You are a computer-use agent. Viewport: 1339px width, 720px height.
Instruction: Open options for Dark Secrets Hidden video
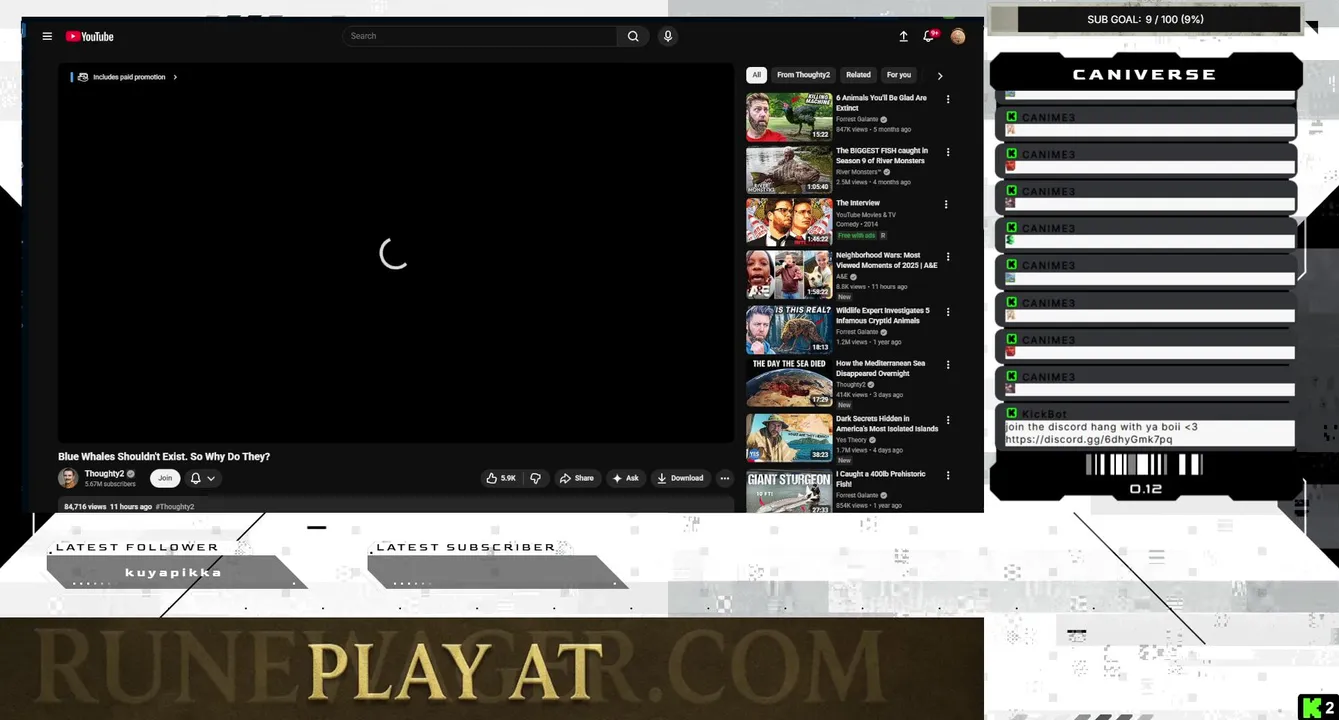pos(948,420)
